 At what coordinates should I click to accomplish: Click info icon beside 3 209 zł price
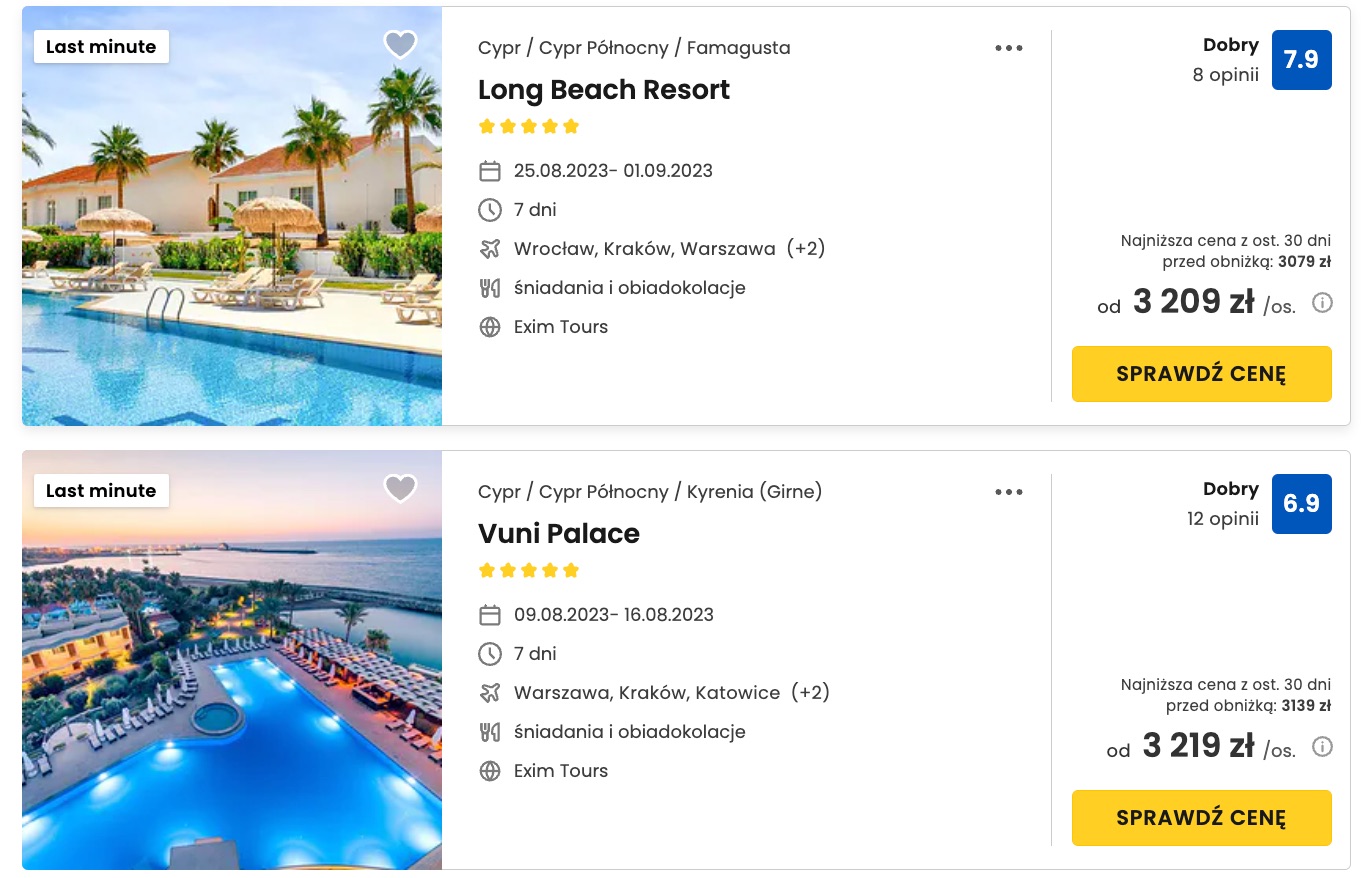[x=1322, y=303]
